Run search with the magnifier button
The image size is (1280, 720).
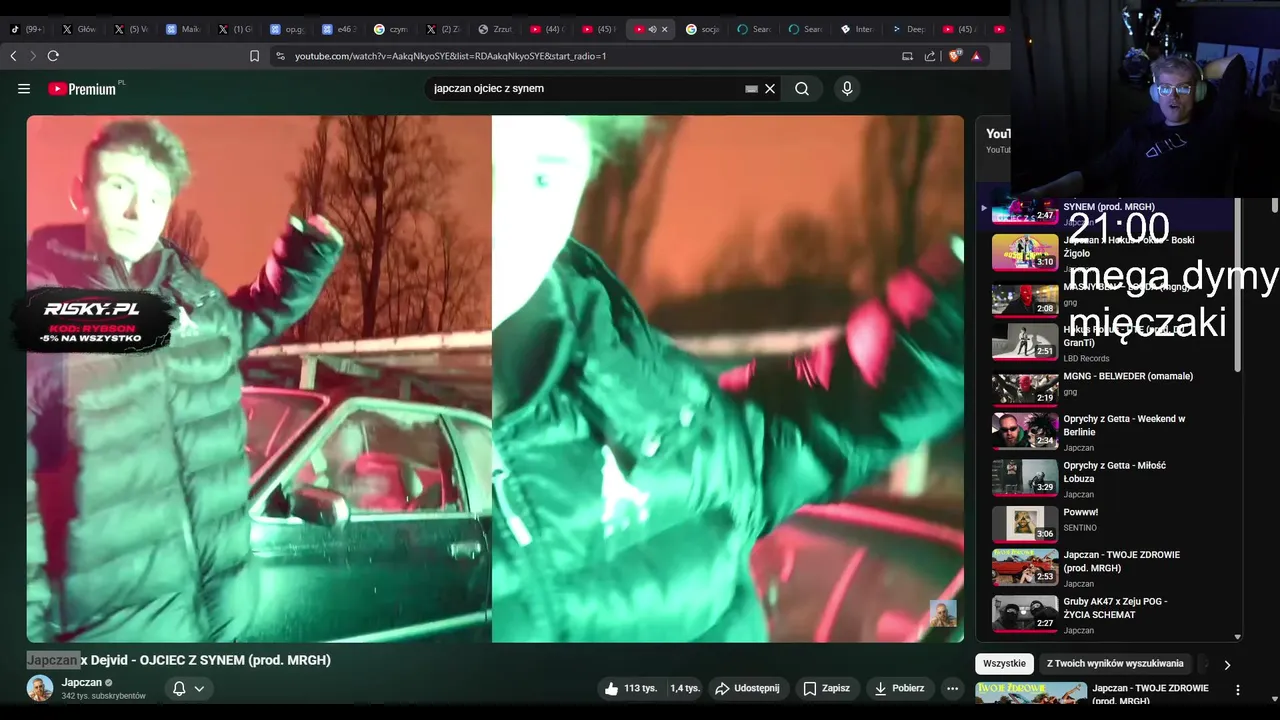(802, 89)
